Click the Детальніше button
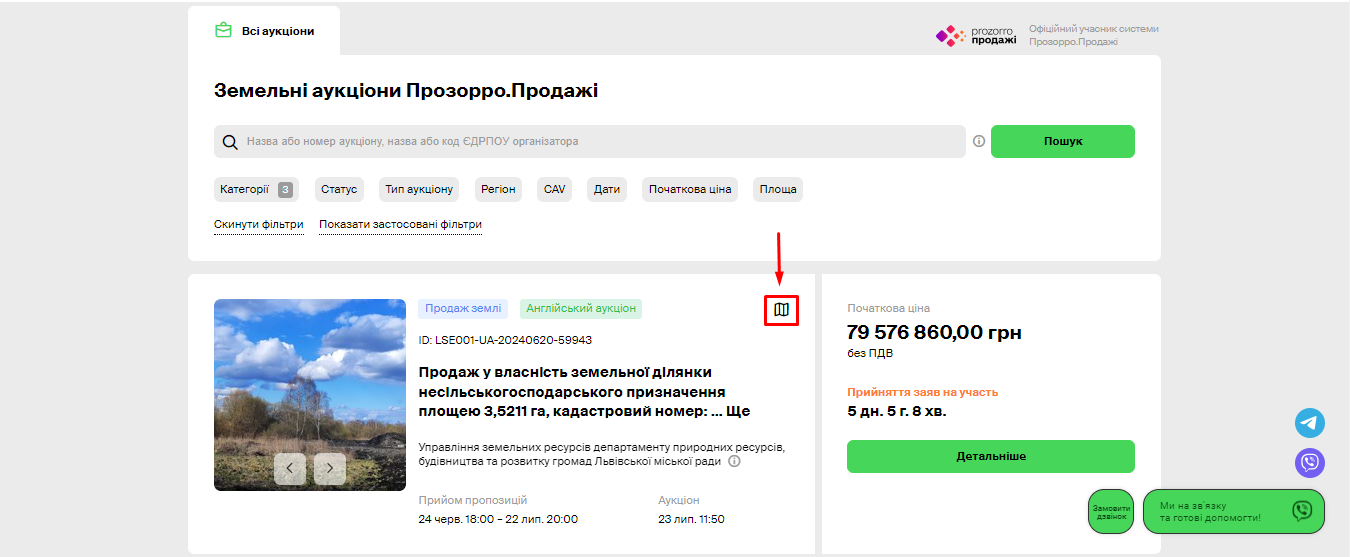1350x557 pixels. (990, 456)
